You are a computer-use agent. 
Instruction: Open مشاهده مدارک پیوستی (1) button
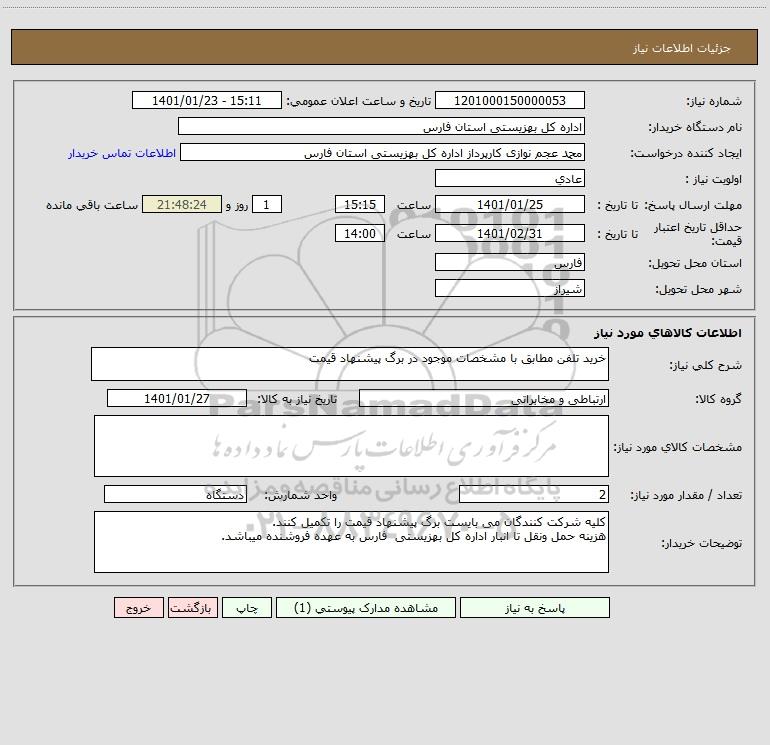pyautogui.click(x=366, y=608)
